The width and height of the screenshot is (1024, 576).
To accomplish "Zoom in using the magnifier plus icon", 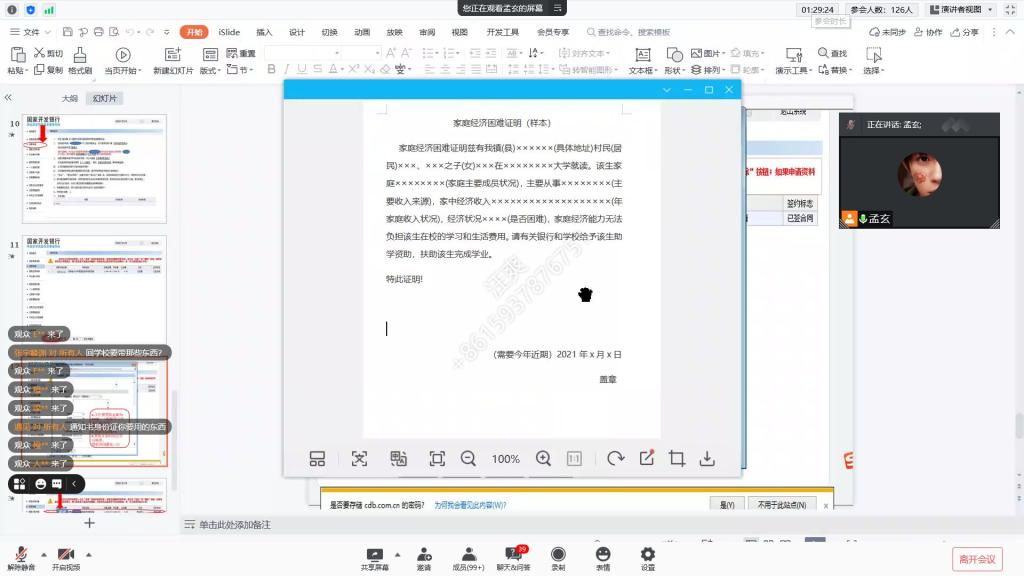I will pos(543,458).
